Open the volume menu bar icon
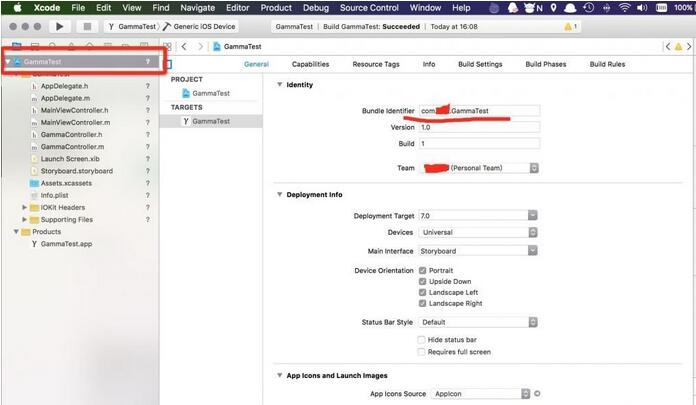The image size is (696, 405). click(641, 8)
